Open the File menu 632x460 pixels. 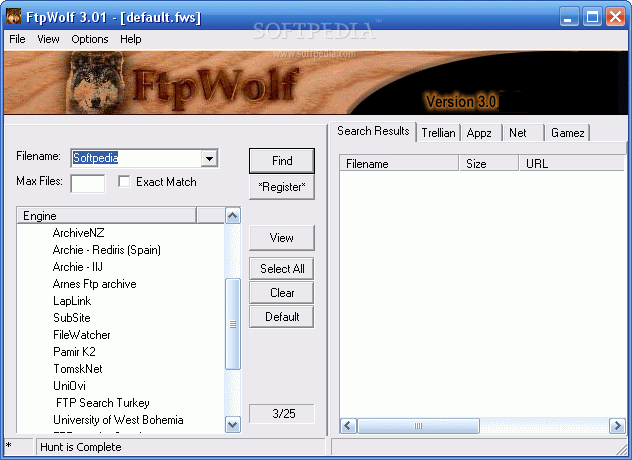pos(17,39)
